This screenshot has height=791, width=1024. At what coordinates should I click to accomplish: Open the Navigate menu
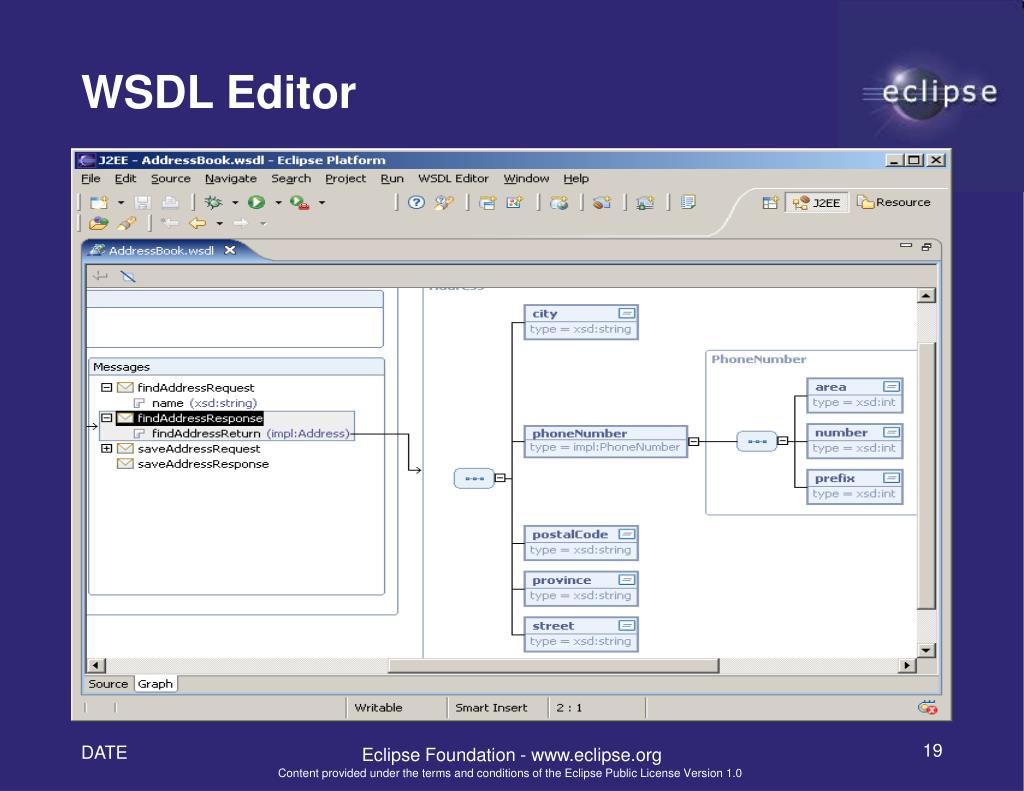[231, 178]
